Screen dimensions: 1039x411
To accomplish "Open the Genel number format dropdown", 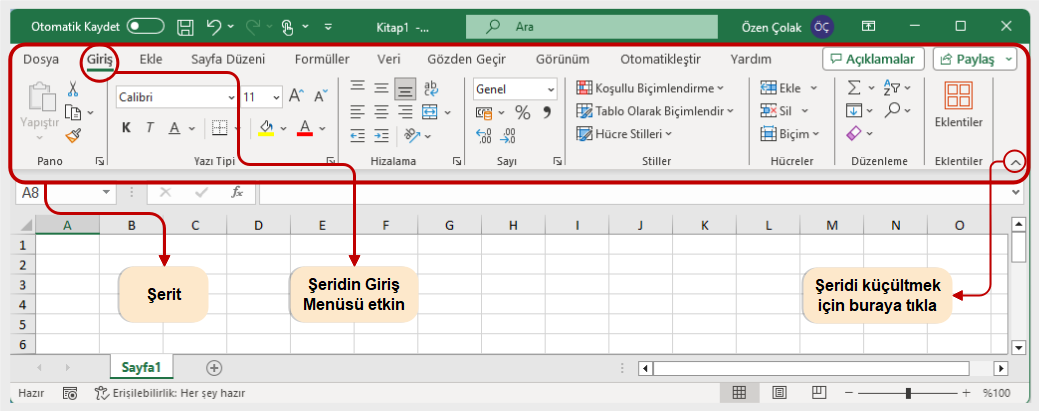I will tap(551, 89).
